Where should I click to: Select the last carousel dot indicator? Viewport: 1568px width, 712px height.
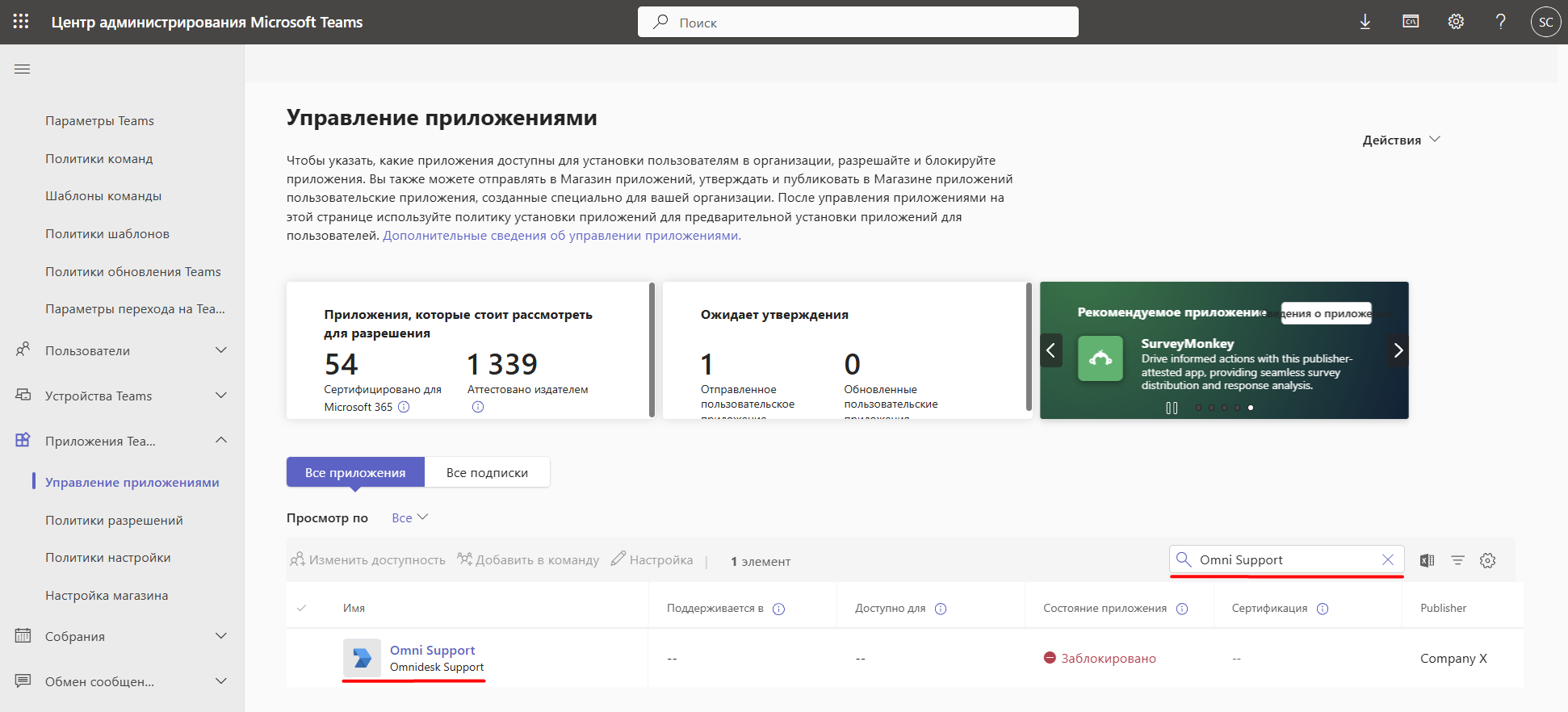pyautogui.click(x=1251, y=408)
